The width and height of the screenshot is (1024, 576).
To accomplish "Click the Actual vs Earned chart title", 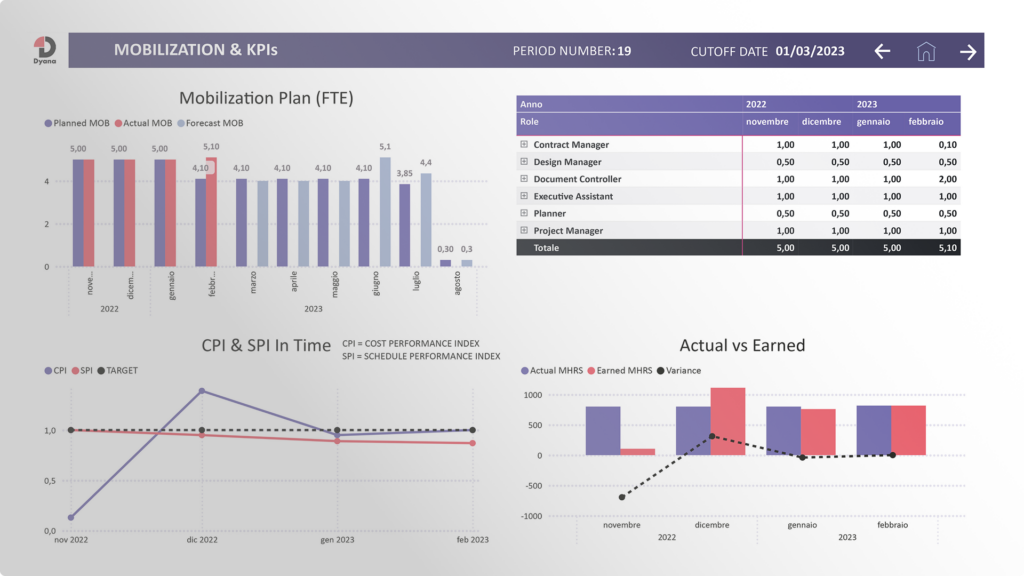I will [x=742, y=345].
